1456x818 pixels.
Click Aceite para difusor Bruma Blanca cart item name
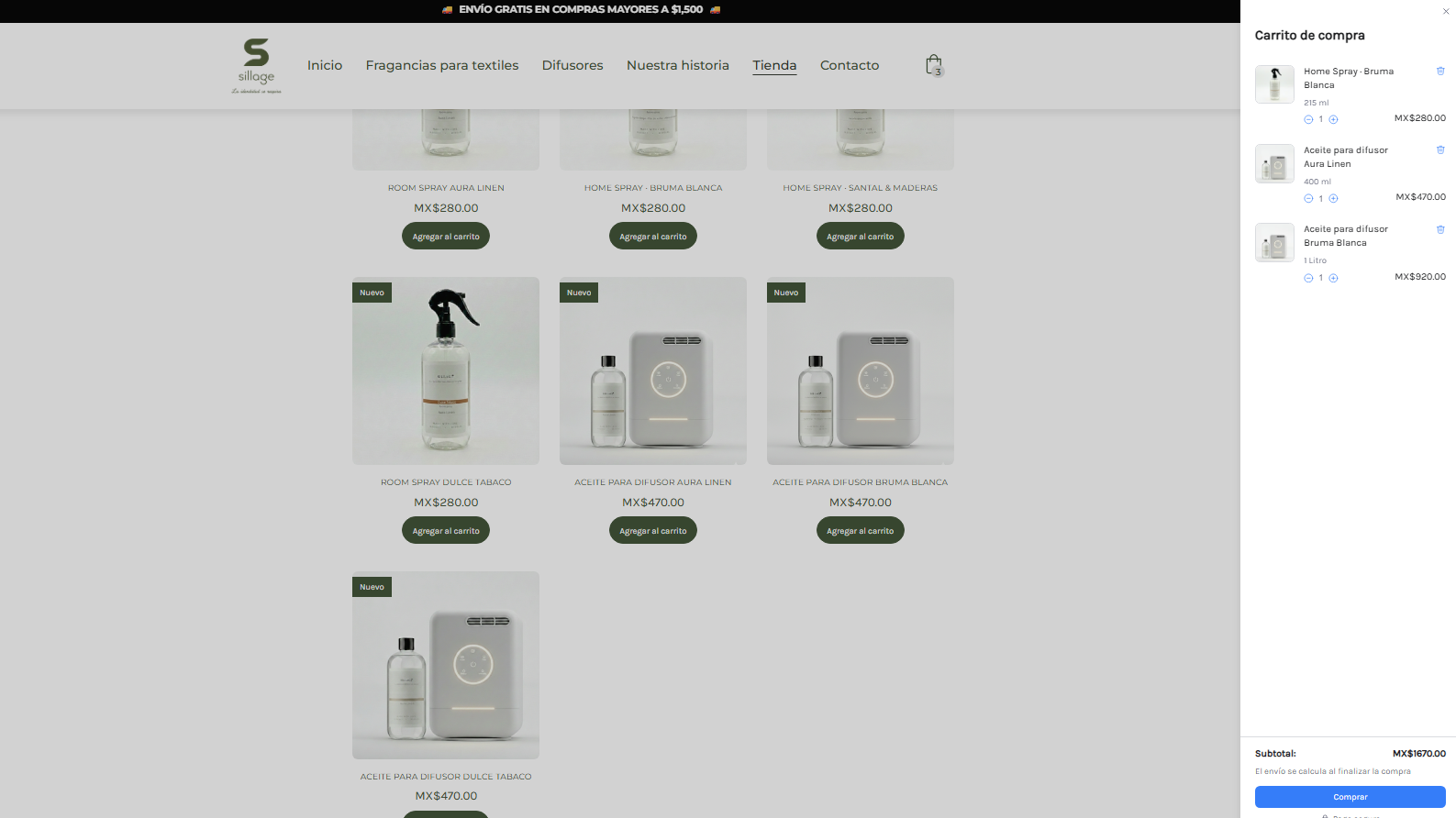click(x=1346, y=236)
